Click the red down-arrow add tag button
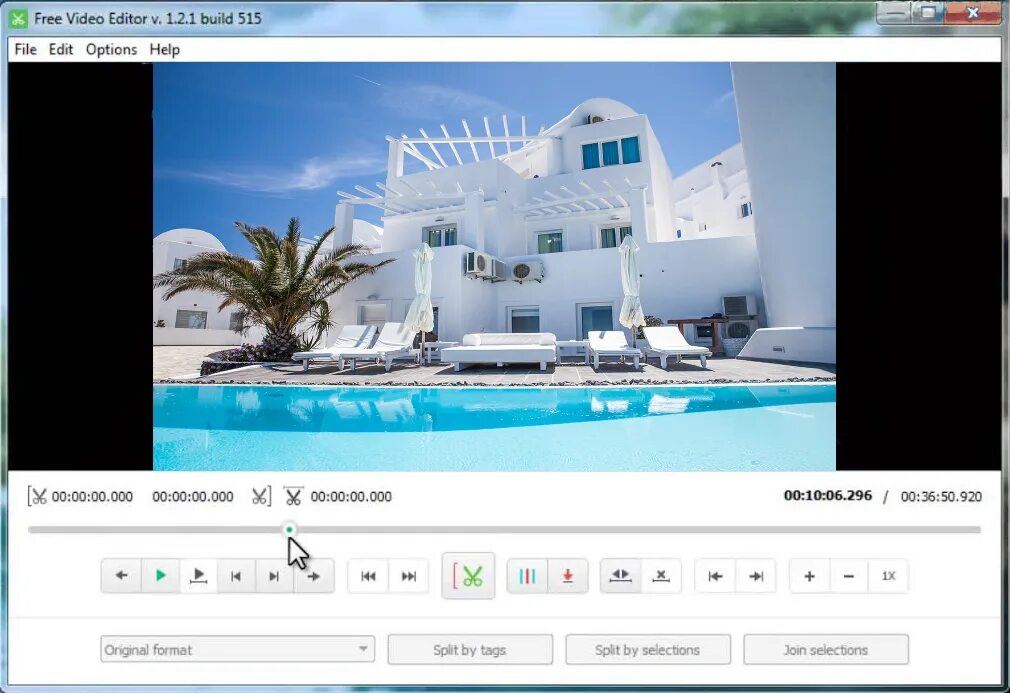The width and height of the screenshot is (1010, 693). click(567, 576)
